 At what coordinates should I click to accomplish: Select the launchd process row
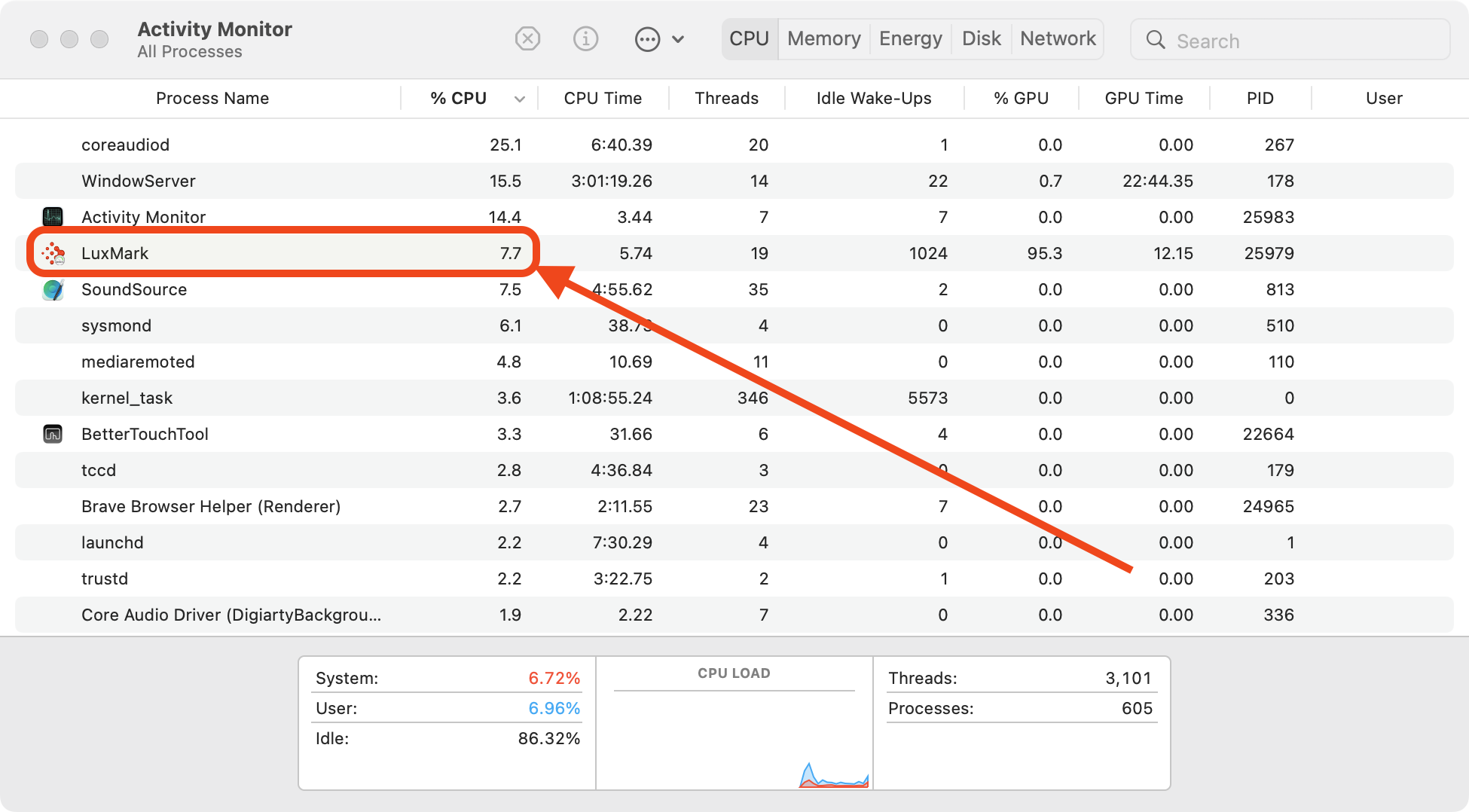coord(734,542)
